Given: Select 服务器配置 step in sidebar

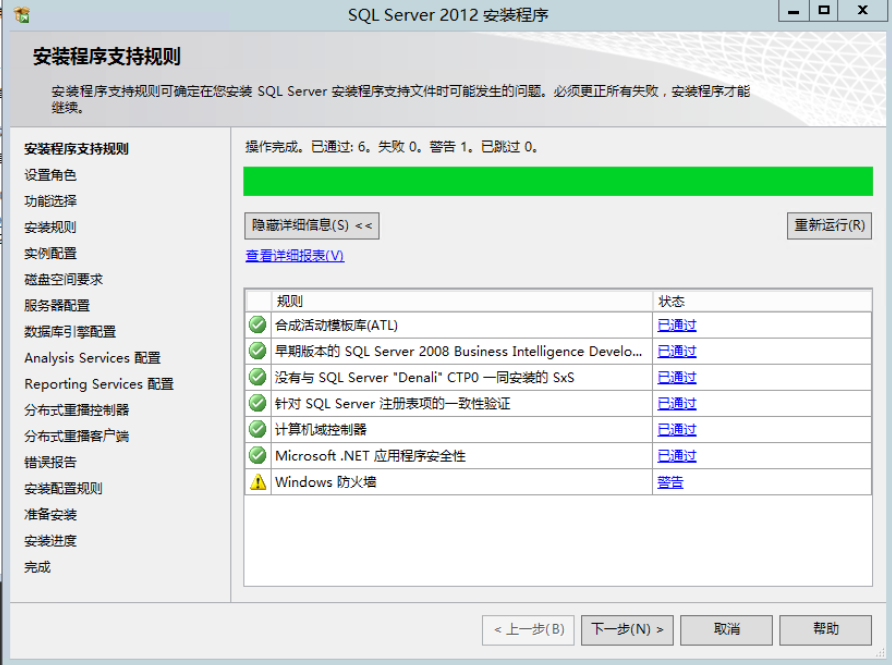Looking at the screenshot, I should pyautogui.click(x=57, y=306).
